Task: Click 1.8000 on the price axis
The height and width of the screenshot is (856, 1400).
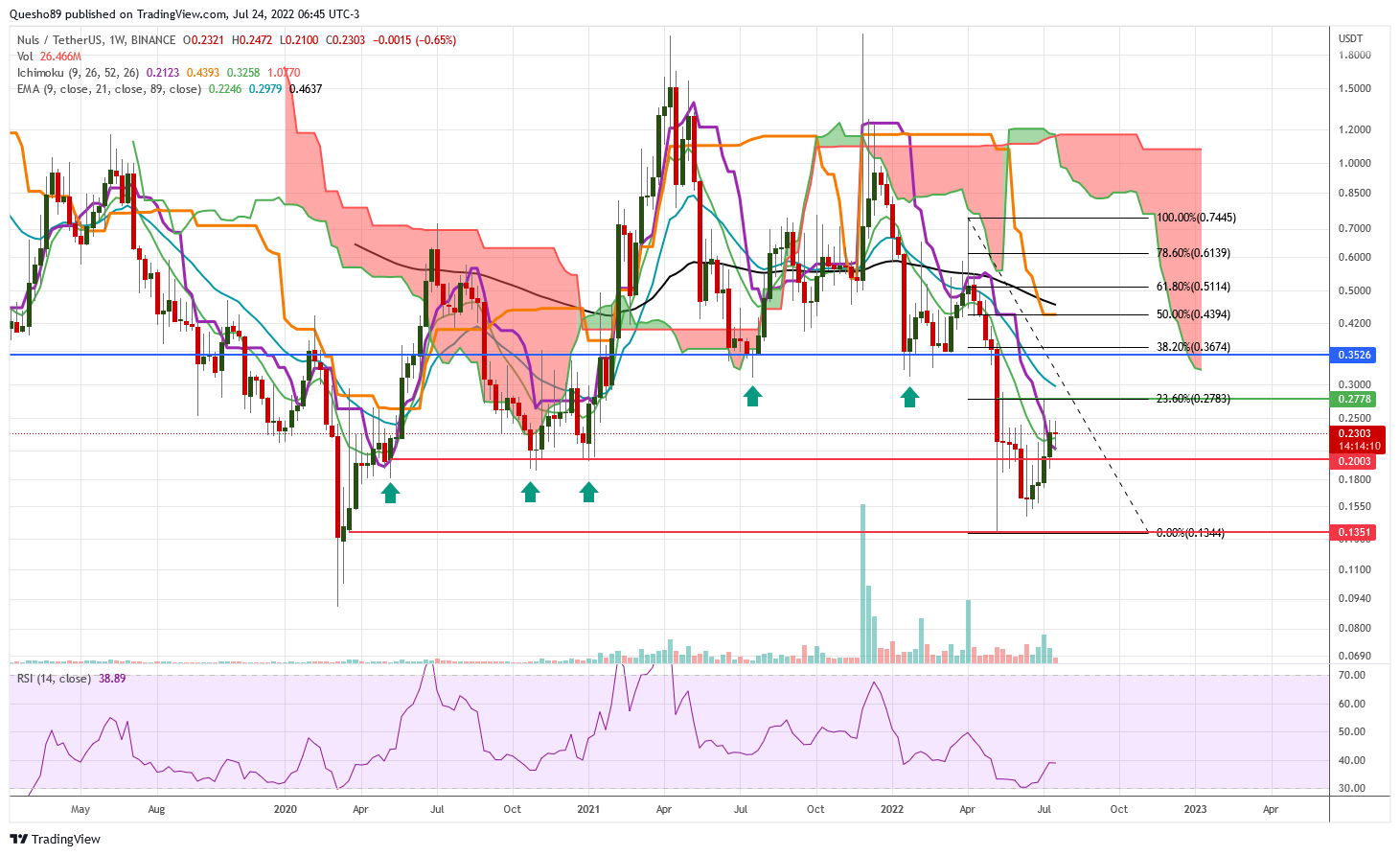Action: [1355, 55]
